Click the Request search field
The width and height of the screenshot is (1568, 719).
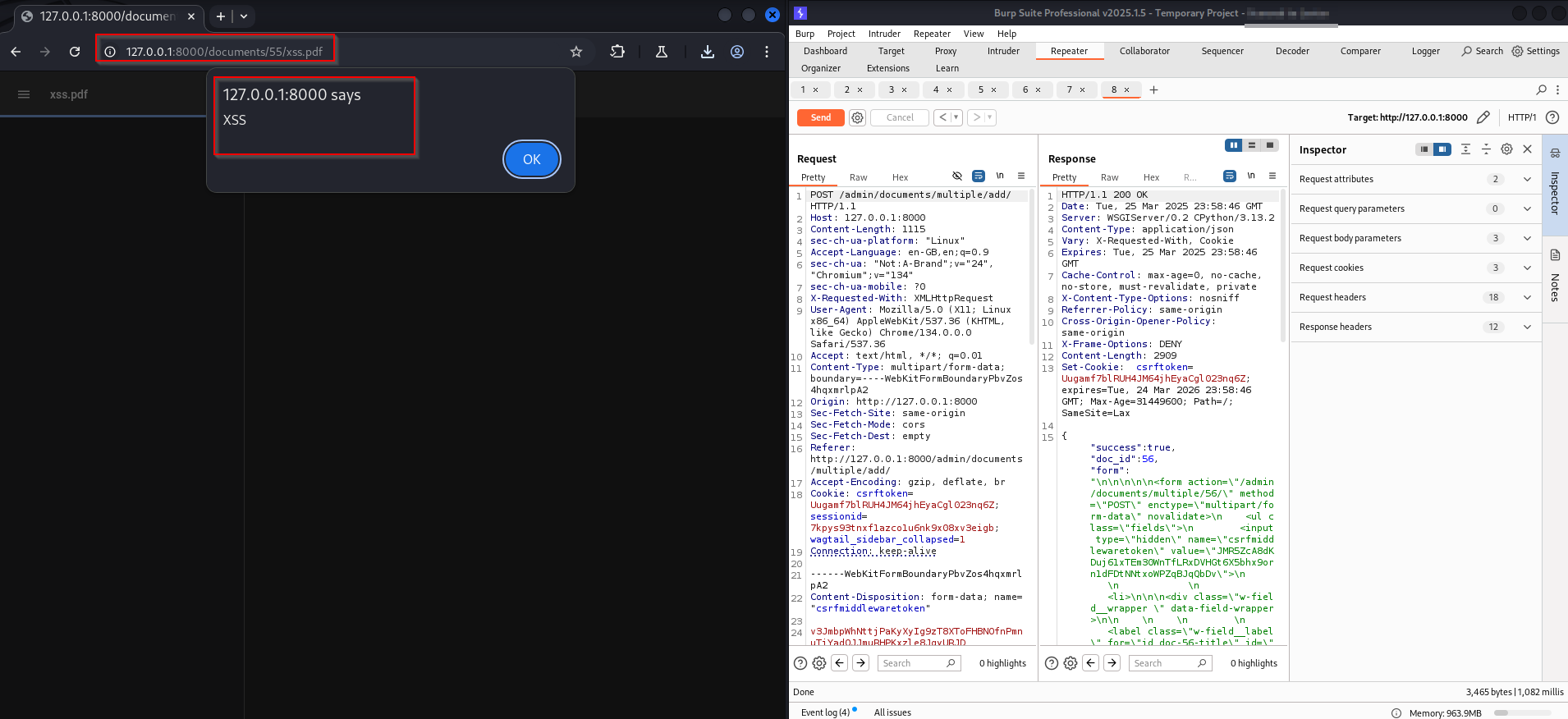click(919, 663)
